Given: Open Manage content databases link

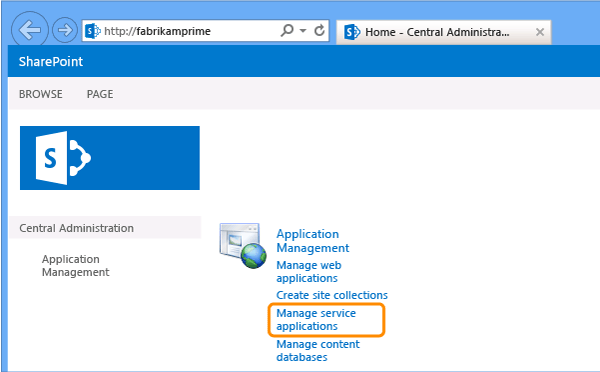Looking at the screenshot, I should point(318,351).
